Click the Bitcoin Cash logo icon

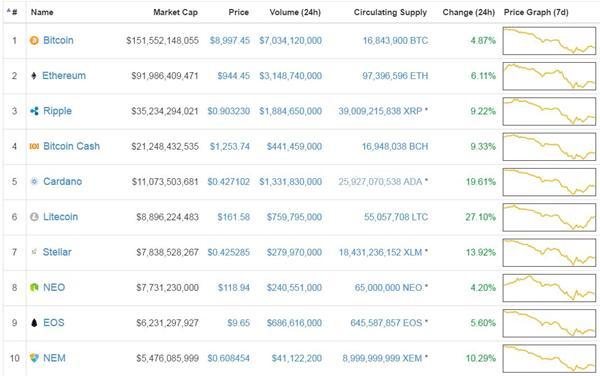(x=34, y=146)
